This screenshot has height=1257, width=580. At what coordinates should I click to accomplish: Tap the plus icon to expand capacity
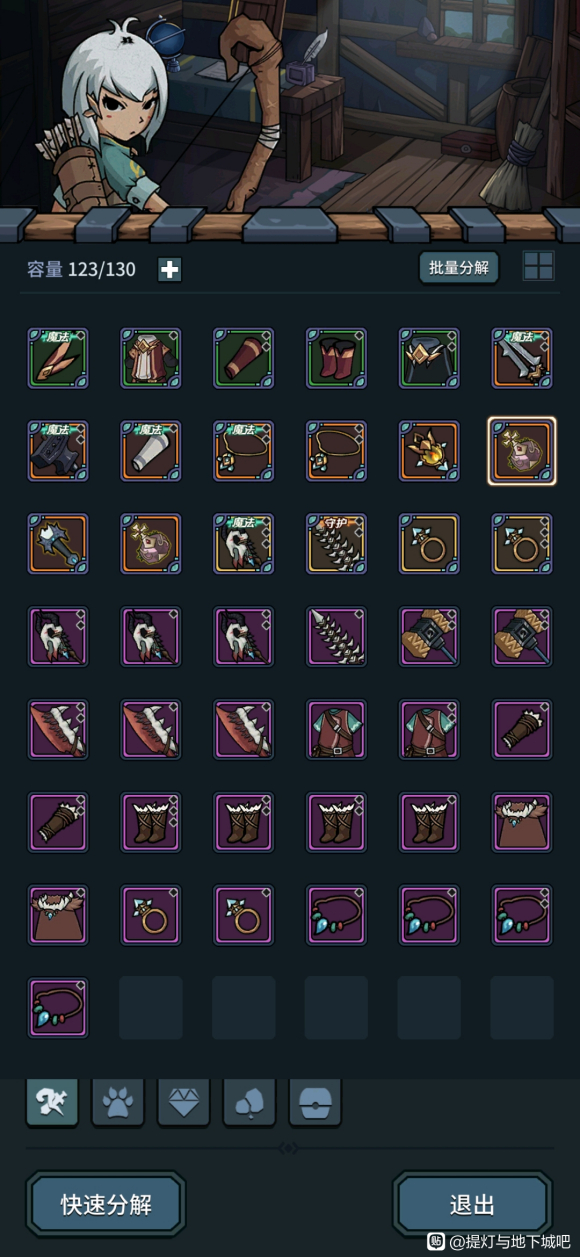coord(170,270)
